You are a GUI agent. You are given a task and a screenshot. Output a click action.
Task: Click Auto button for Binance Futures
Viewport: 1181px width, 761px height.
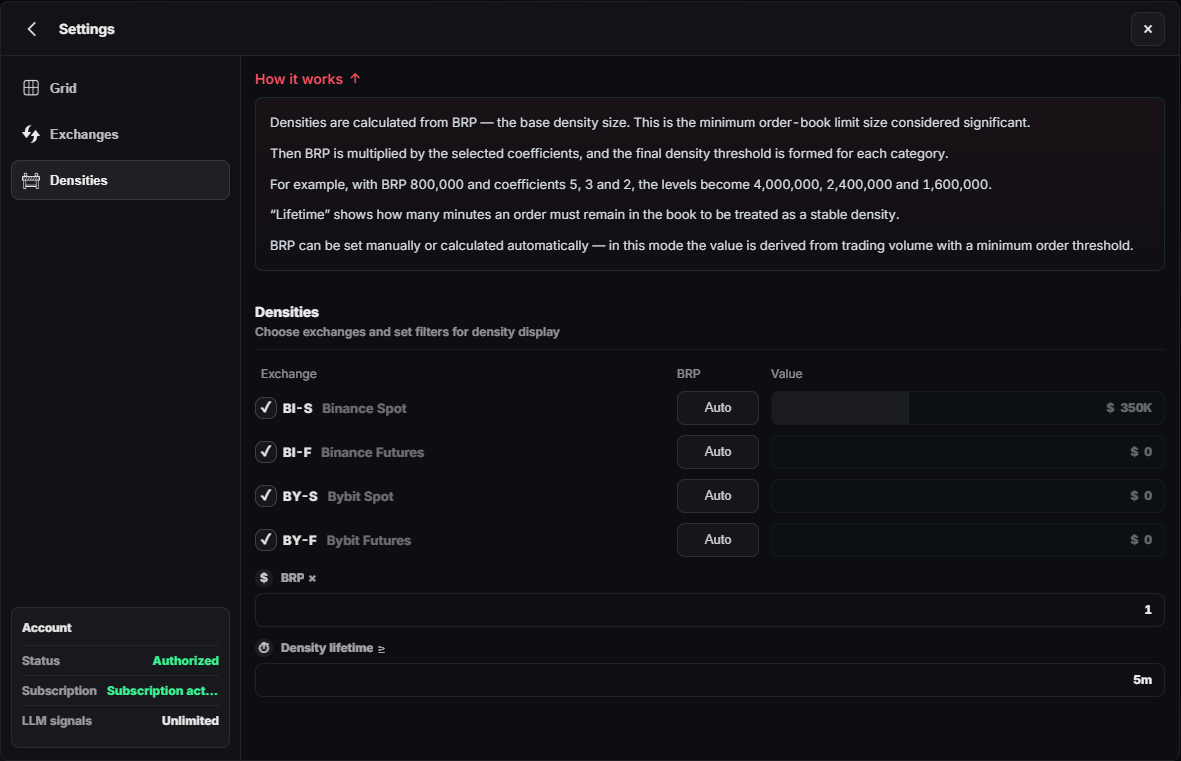(717, 452)
